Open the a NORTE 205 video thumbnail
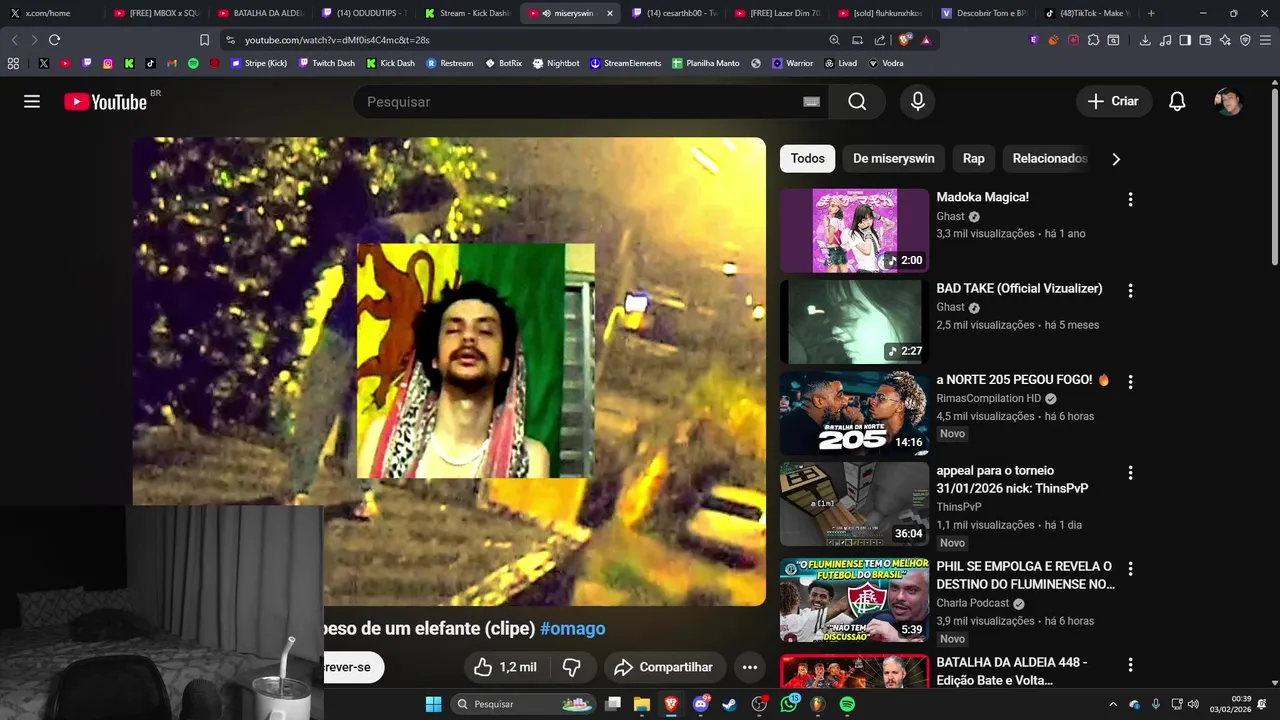The image size is (1280, 720). (854, 413)
